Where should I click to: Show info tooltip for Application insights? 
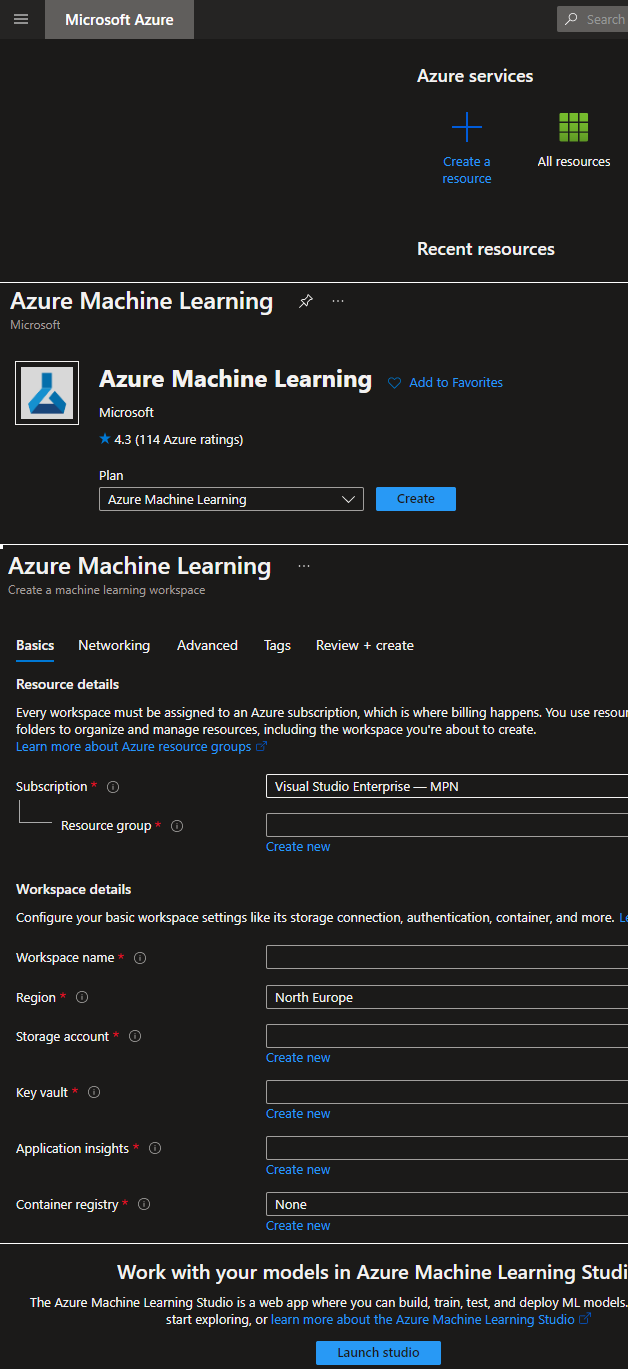tap(155, 1149)
